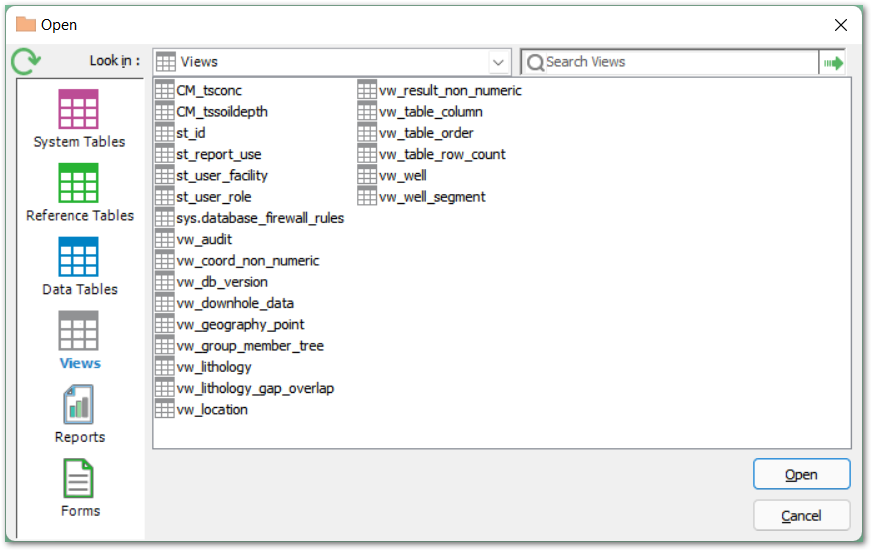Click the grid icon beside vw_table_order
Viewport: 872px width, 551px height.
[367, 133]
